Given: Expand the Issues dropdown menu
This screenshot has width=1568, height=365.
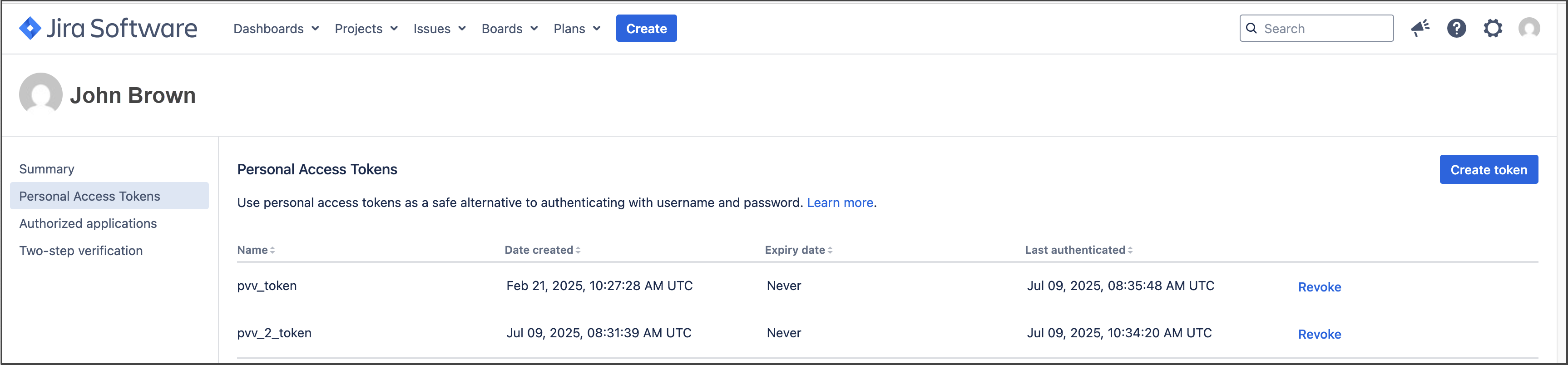Looking at the screenshot, I should 439,29.
